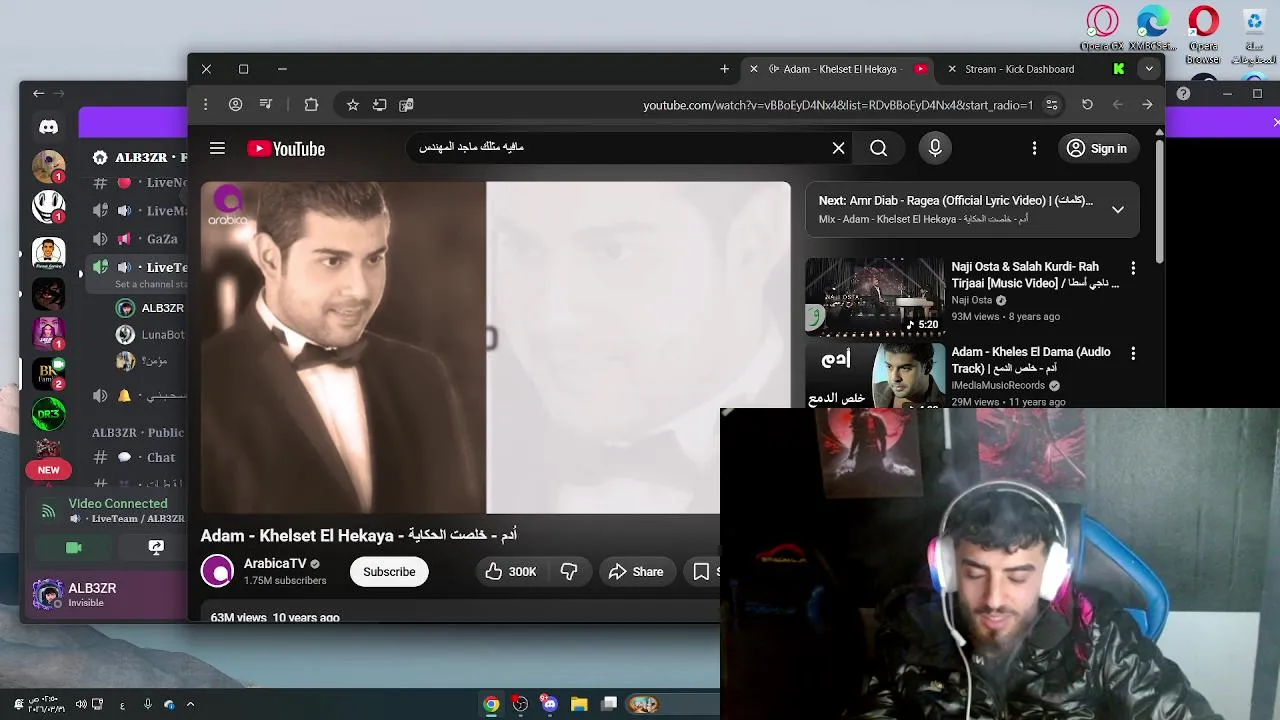Open Naji Osta & Salah Kurdi video title

click(1035, 275)
